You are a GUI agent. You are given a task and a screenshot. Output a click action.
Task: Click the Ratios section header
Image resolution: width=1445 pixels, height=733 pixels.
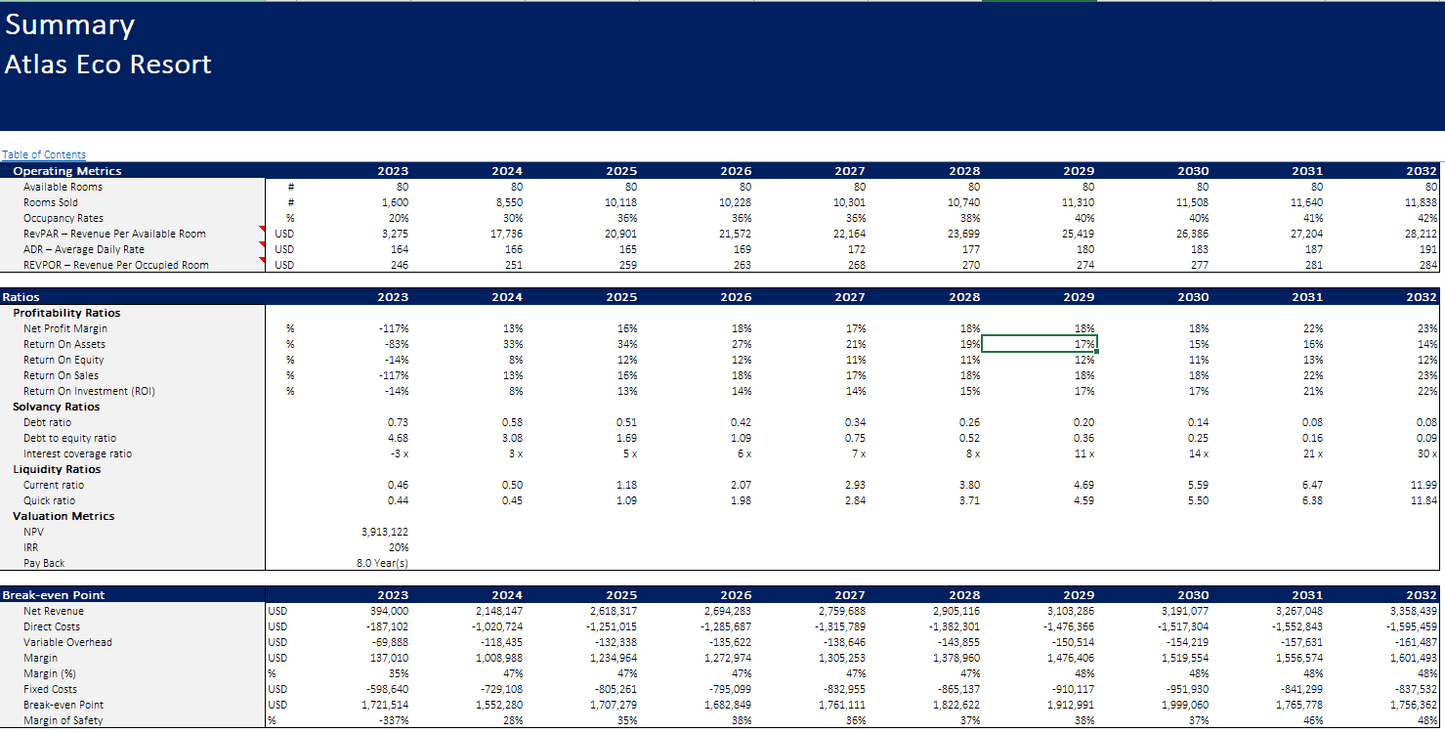point(21,297)
